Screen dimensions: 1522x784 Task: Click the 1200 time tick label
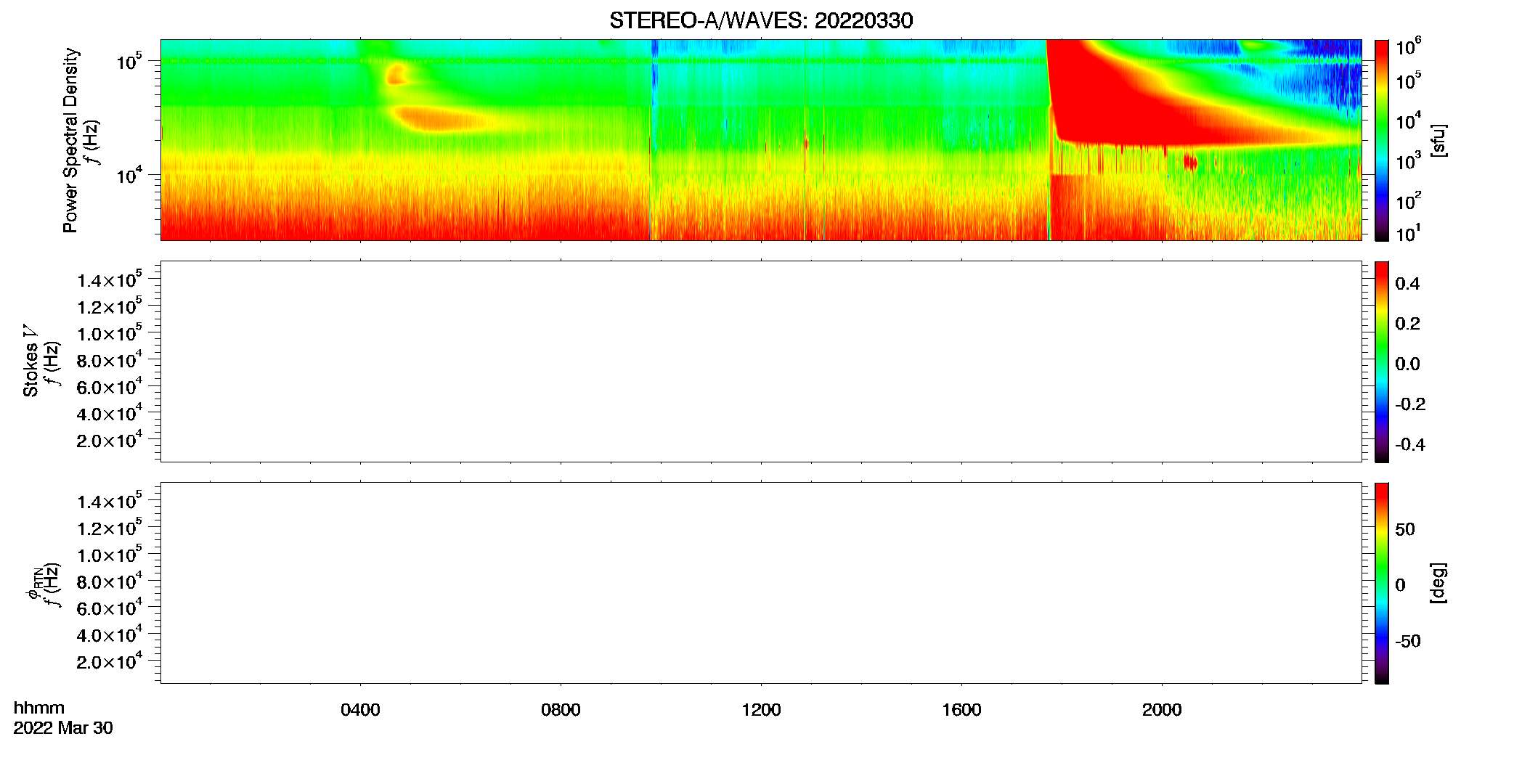tap(761, 710)
